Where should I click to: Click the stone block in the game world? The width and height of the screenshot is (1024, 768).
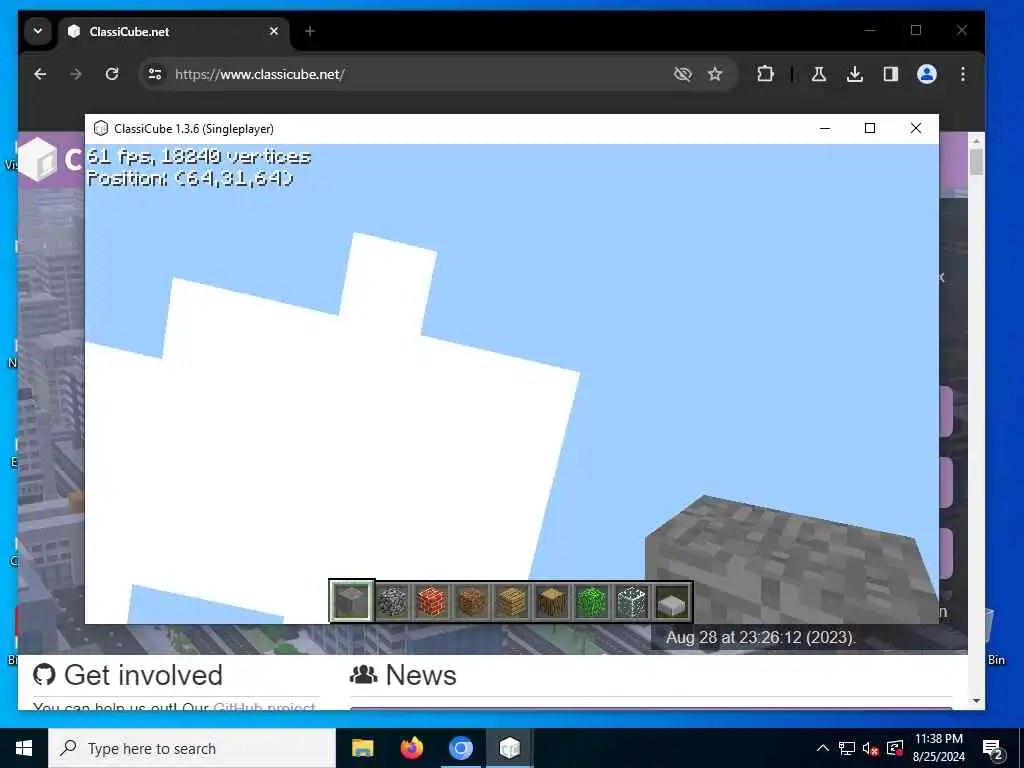[x=790, y=562]
